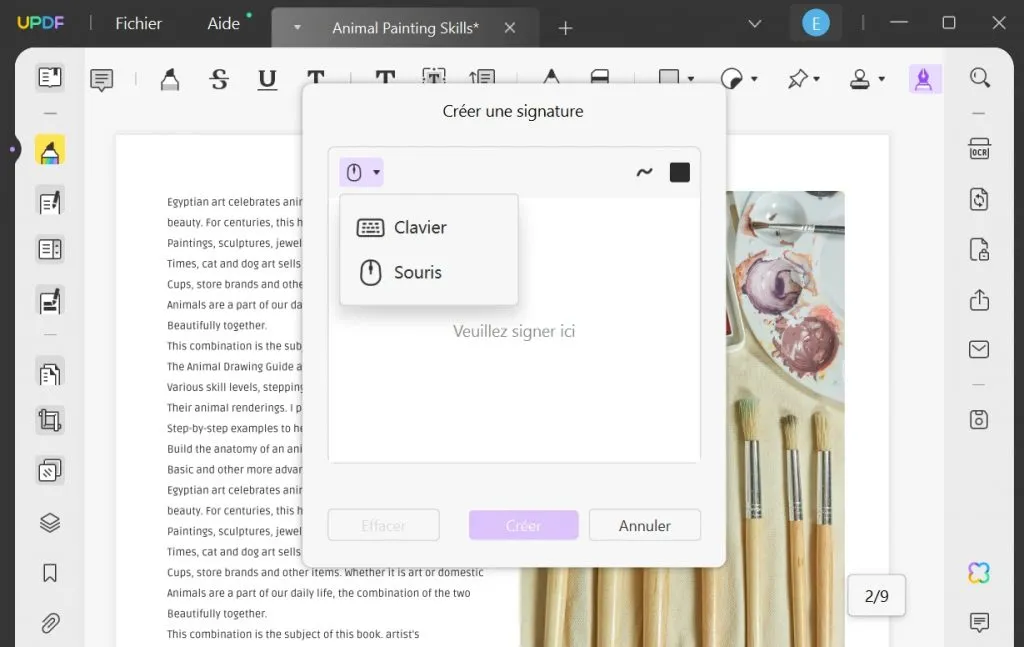Click the Annuler button

tap(645, 526)
